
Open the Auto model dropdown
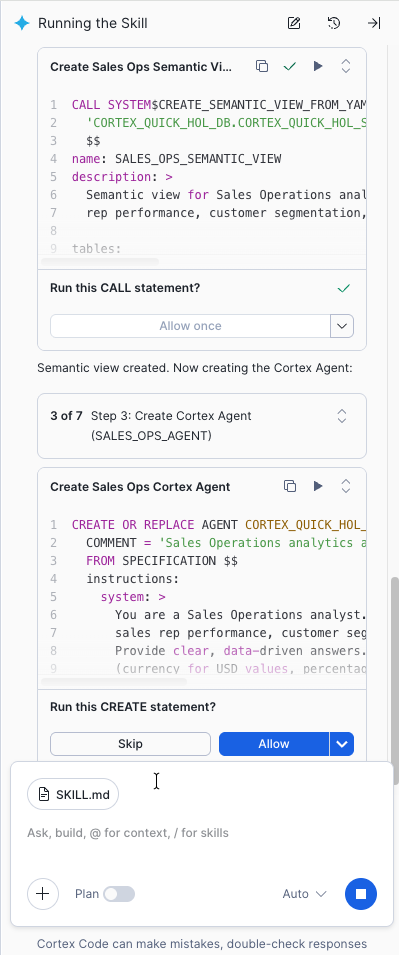click(305, 894)
